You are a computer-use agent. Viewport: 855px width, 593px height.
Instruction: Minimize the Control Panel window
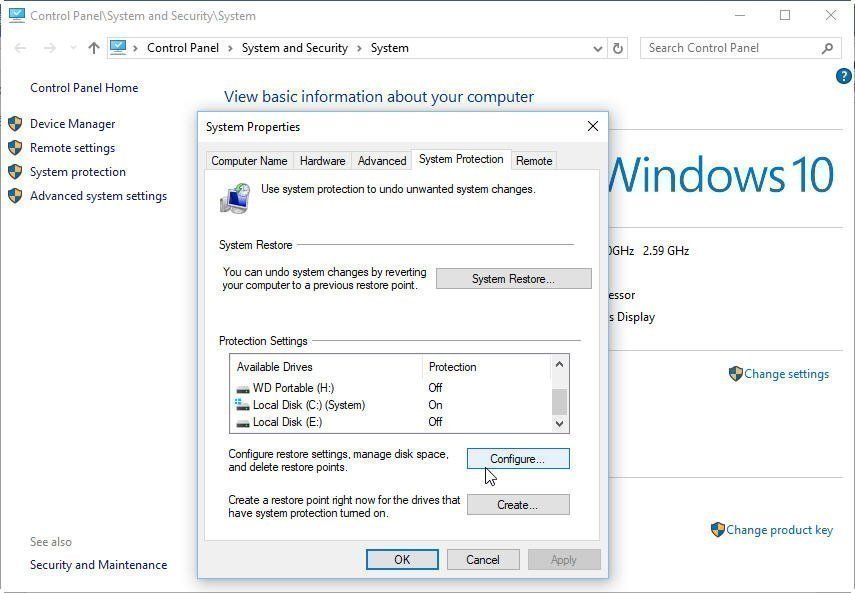click(739, 15)
